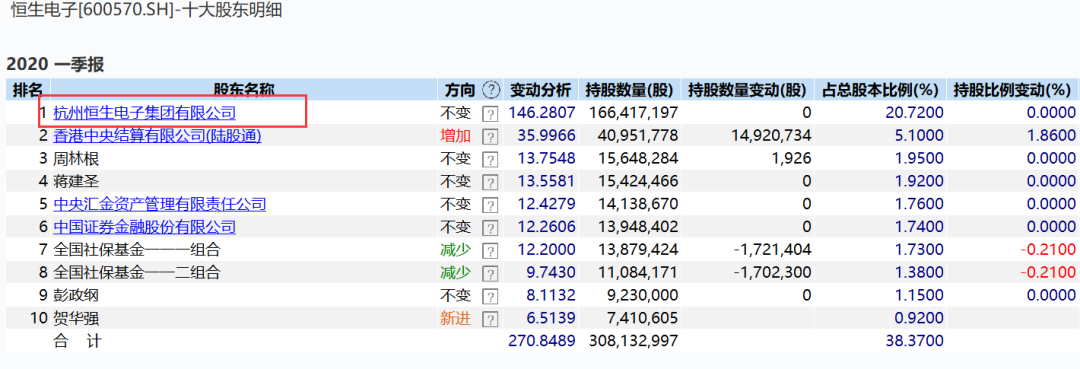This screenshot has width=1080, height=369.
Task: Click the 持股数量(股) column header
Action: point(630,89)
